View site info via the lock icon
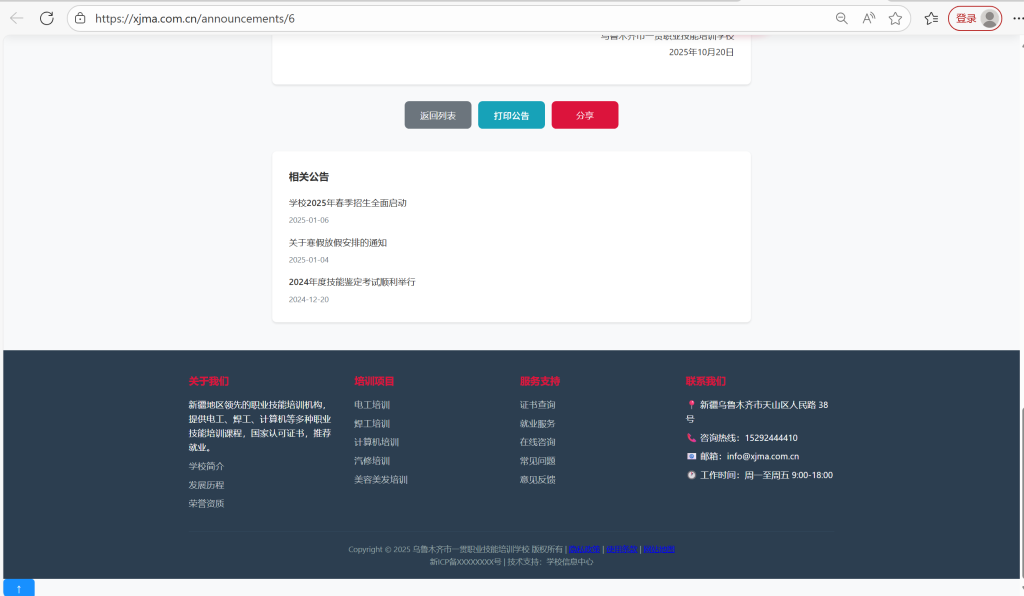This screenshot has height=596, width=1024. click(80, 18)
